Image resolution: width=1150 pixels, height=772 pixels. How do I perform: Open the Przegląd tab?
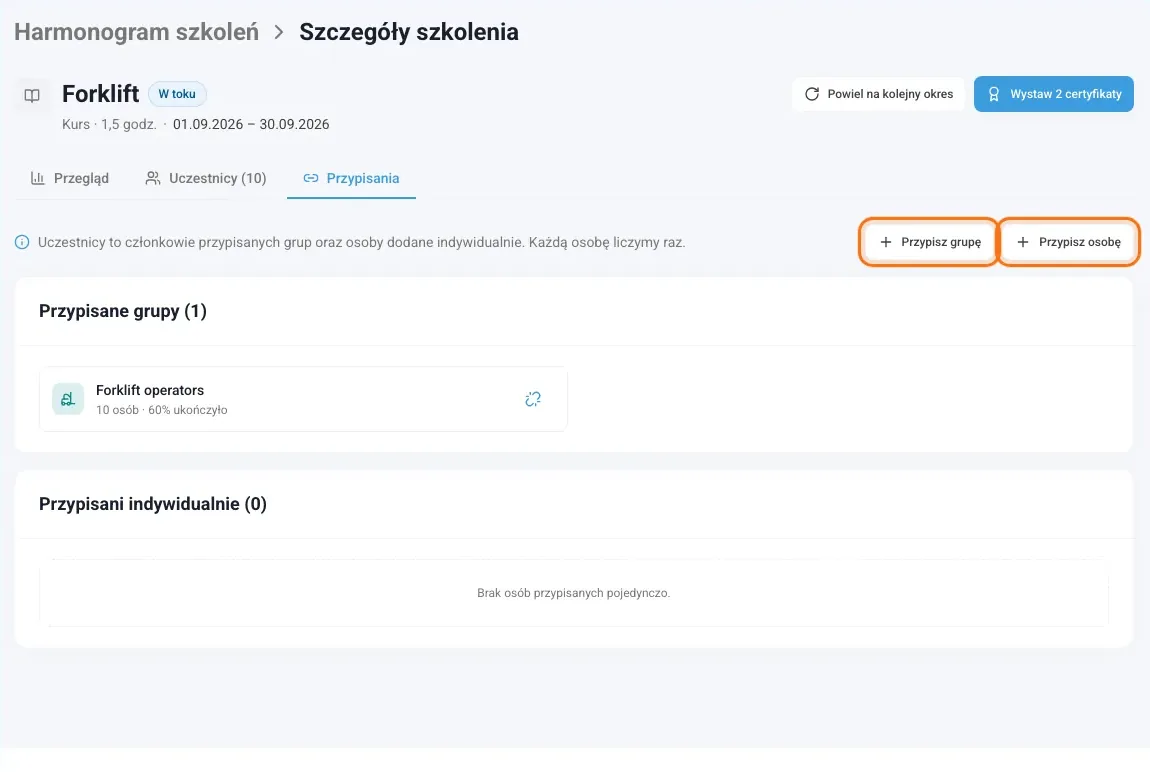click(x=70, y=178)
